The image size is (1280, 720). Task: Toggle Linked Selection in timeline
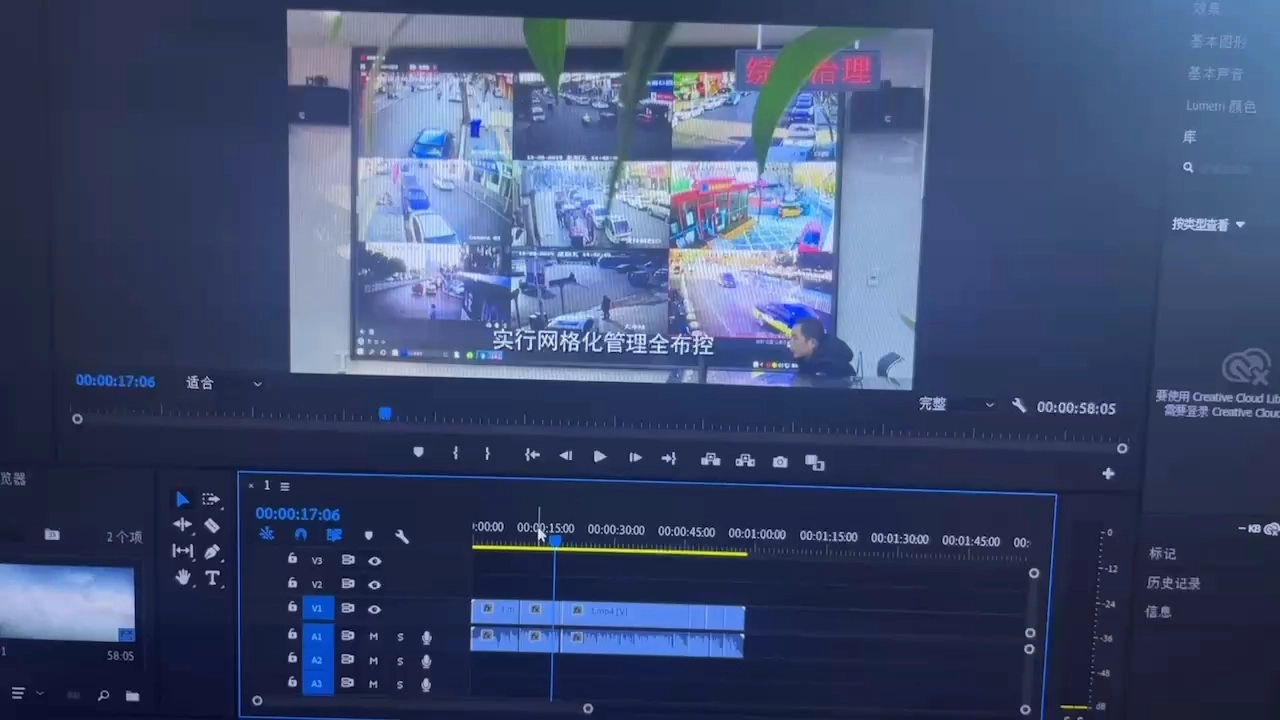click(334, 535)
